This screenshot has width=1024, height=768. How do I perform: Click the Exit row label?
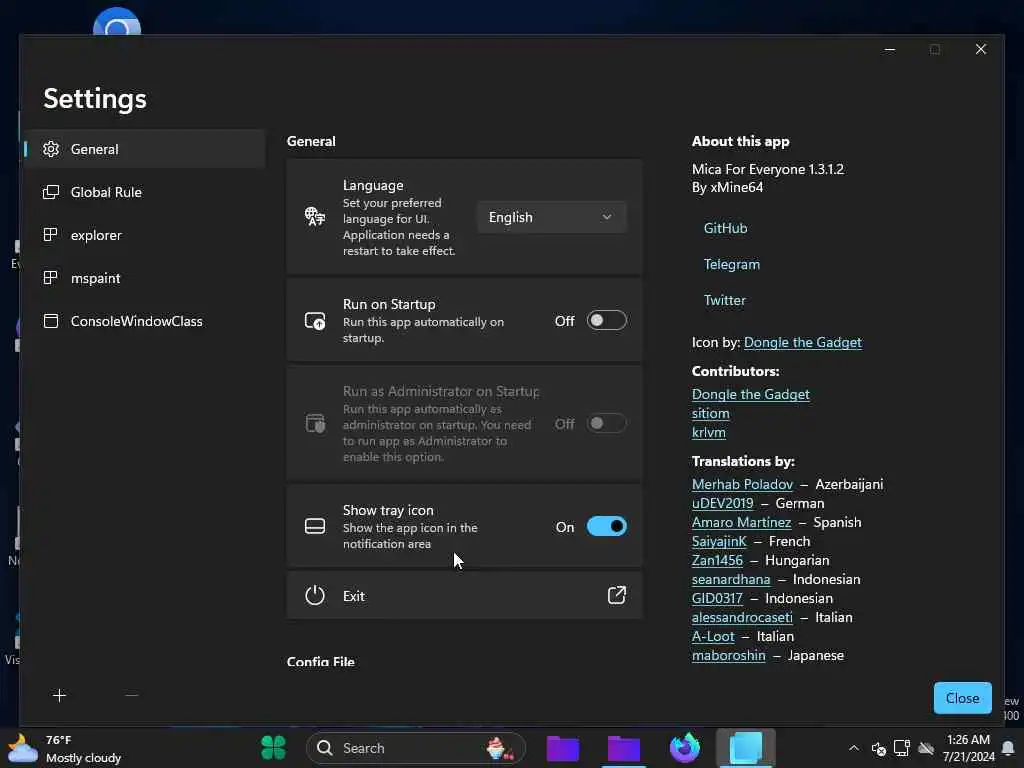[x=354, y=596]
